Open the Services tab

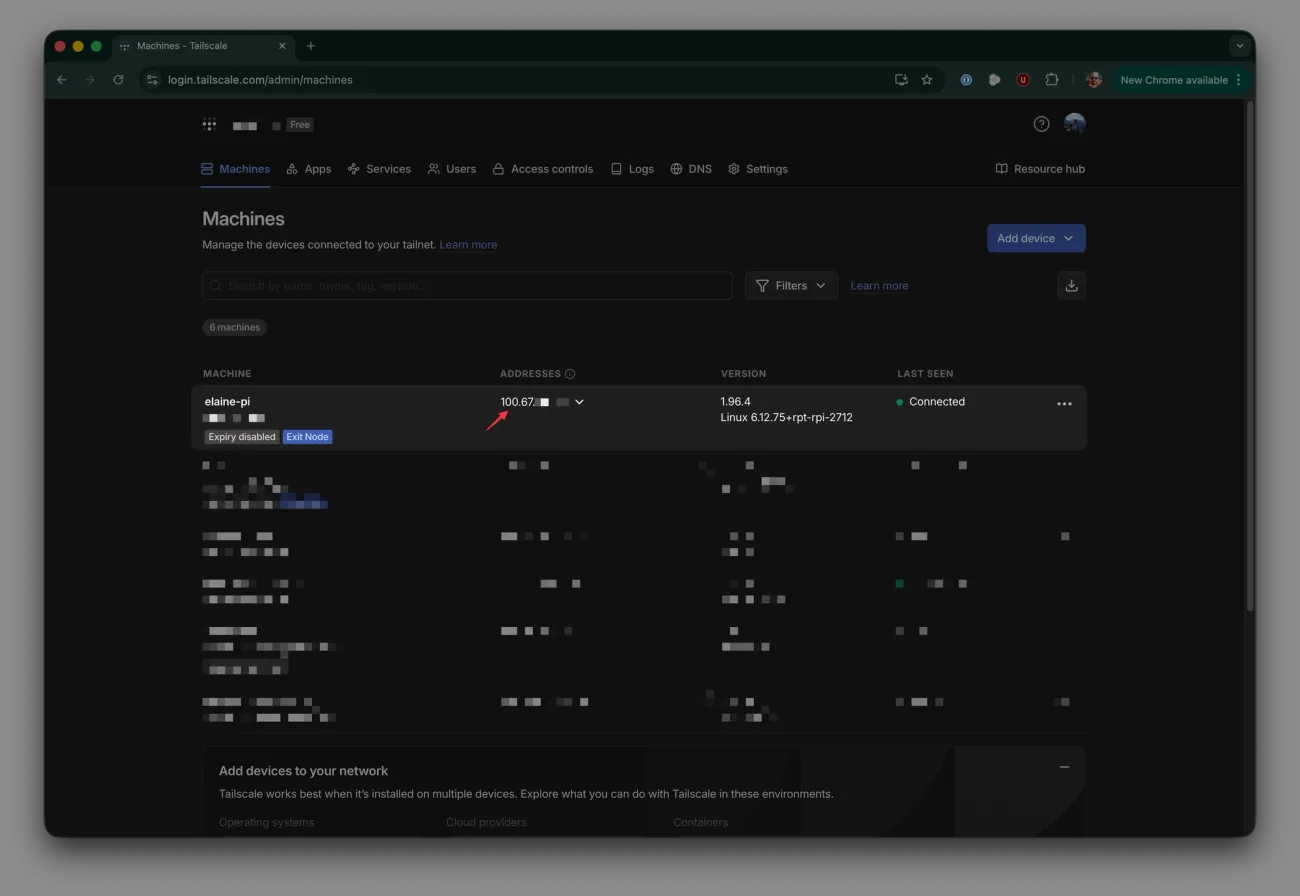pos(379,169)
